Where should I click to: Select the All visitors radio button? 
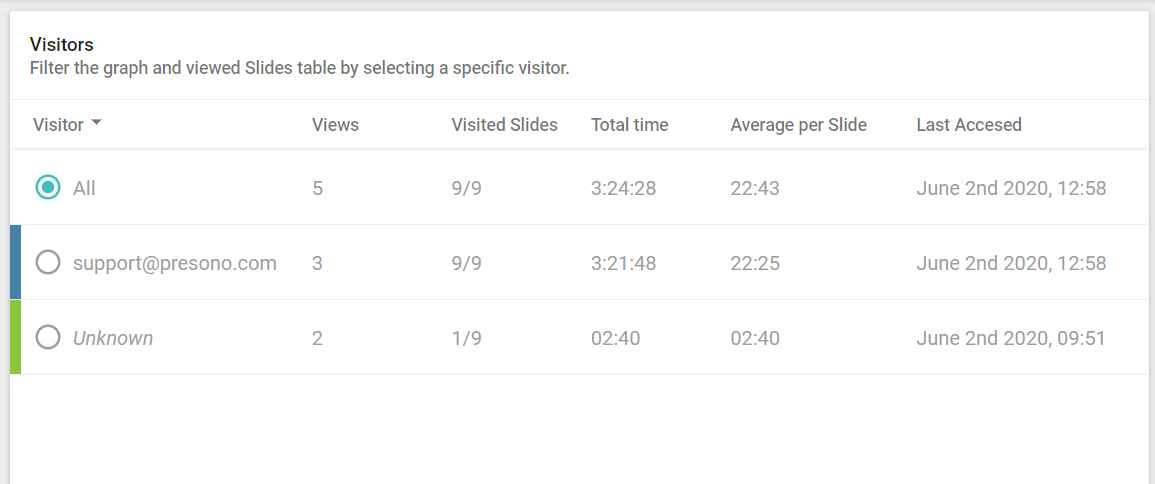48,188
